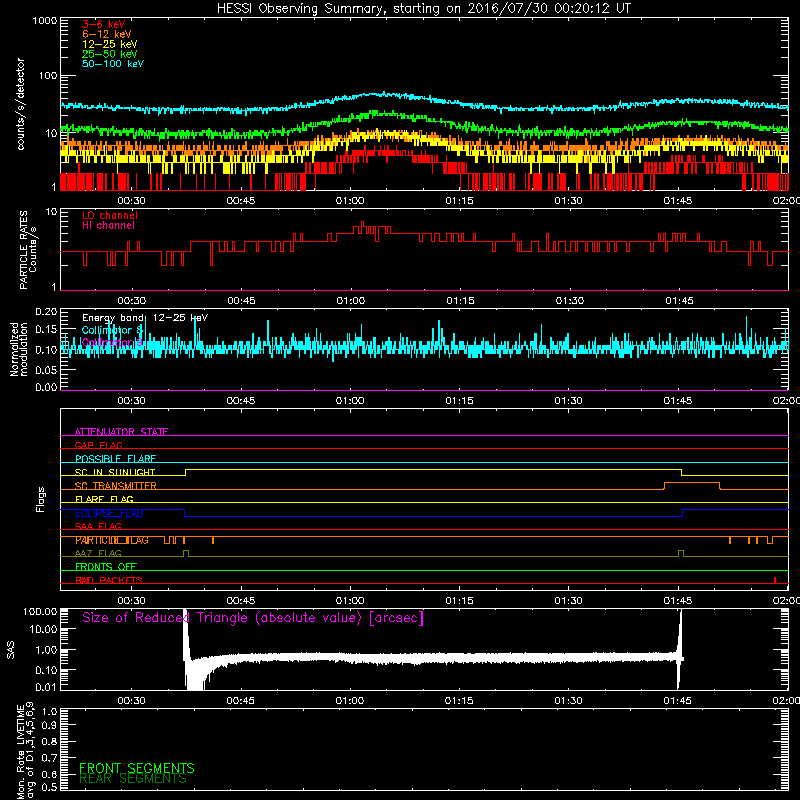Click the 01:45 tick label under flags panel

coord(678,601)
